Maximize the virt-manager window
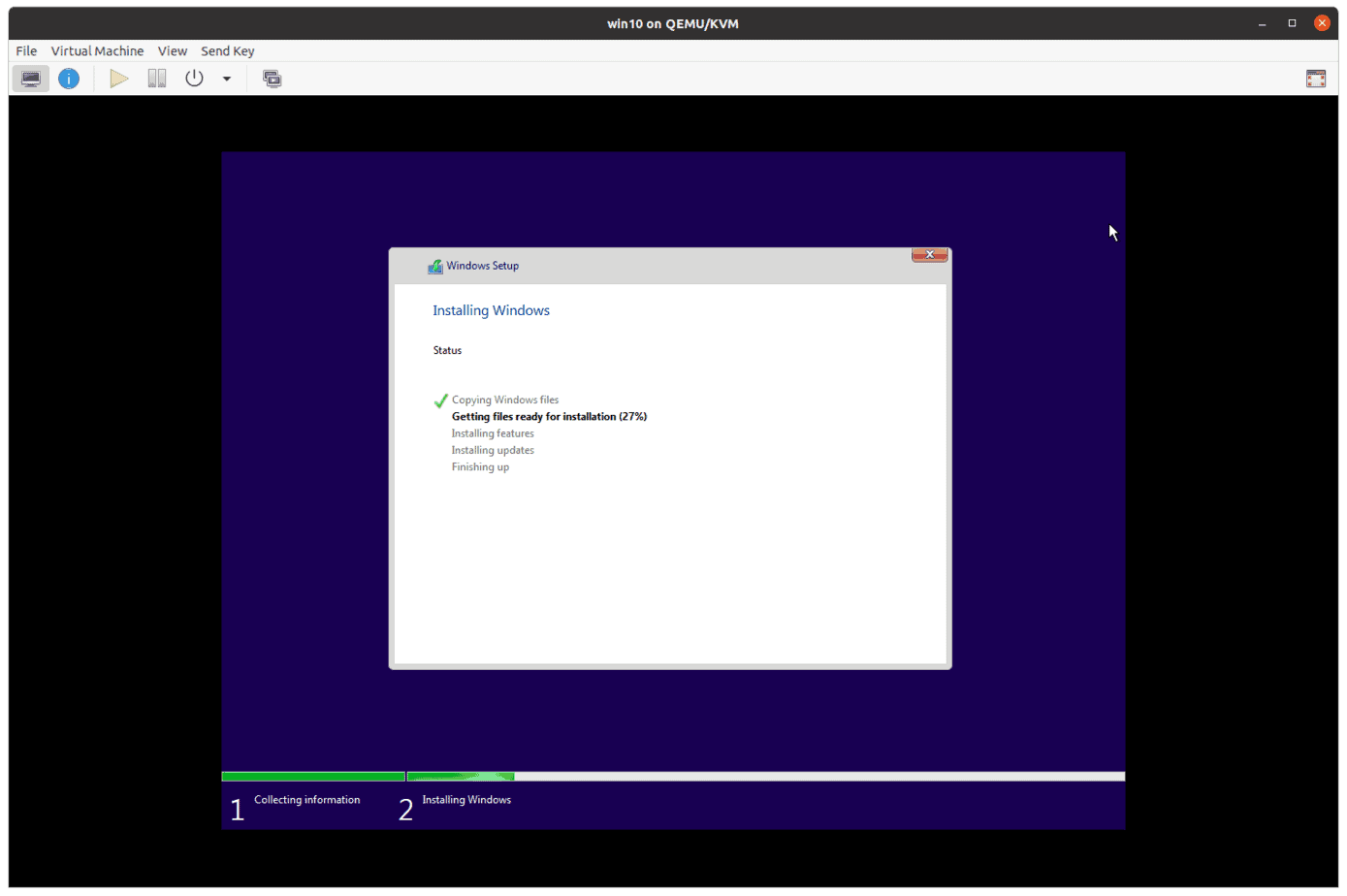 tap(1292, 23)
